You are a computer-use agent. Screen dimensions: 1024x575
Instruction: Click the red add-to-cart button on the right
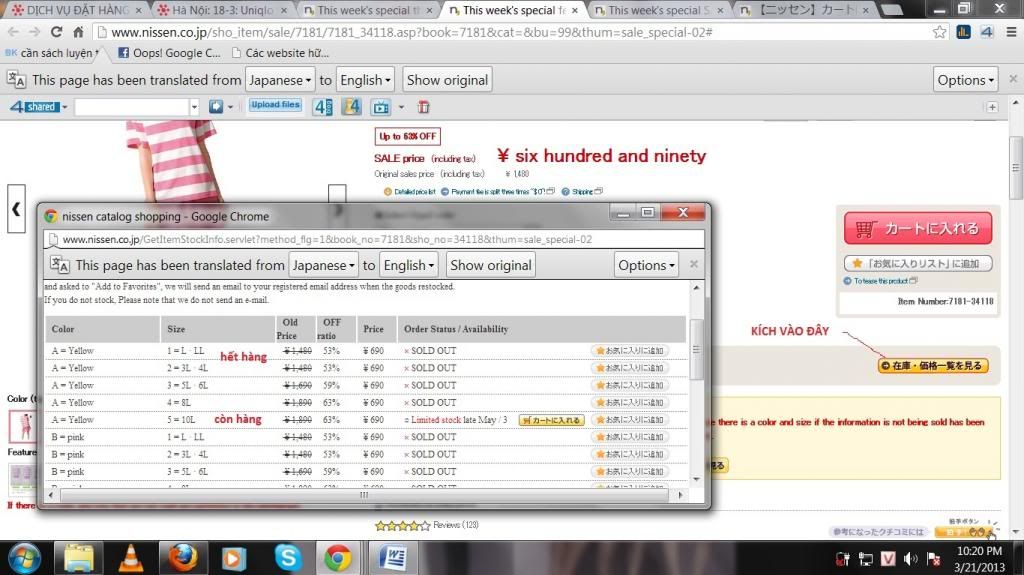[x=918, y=228]
